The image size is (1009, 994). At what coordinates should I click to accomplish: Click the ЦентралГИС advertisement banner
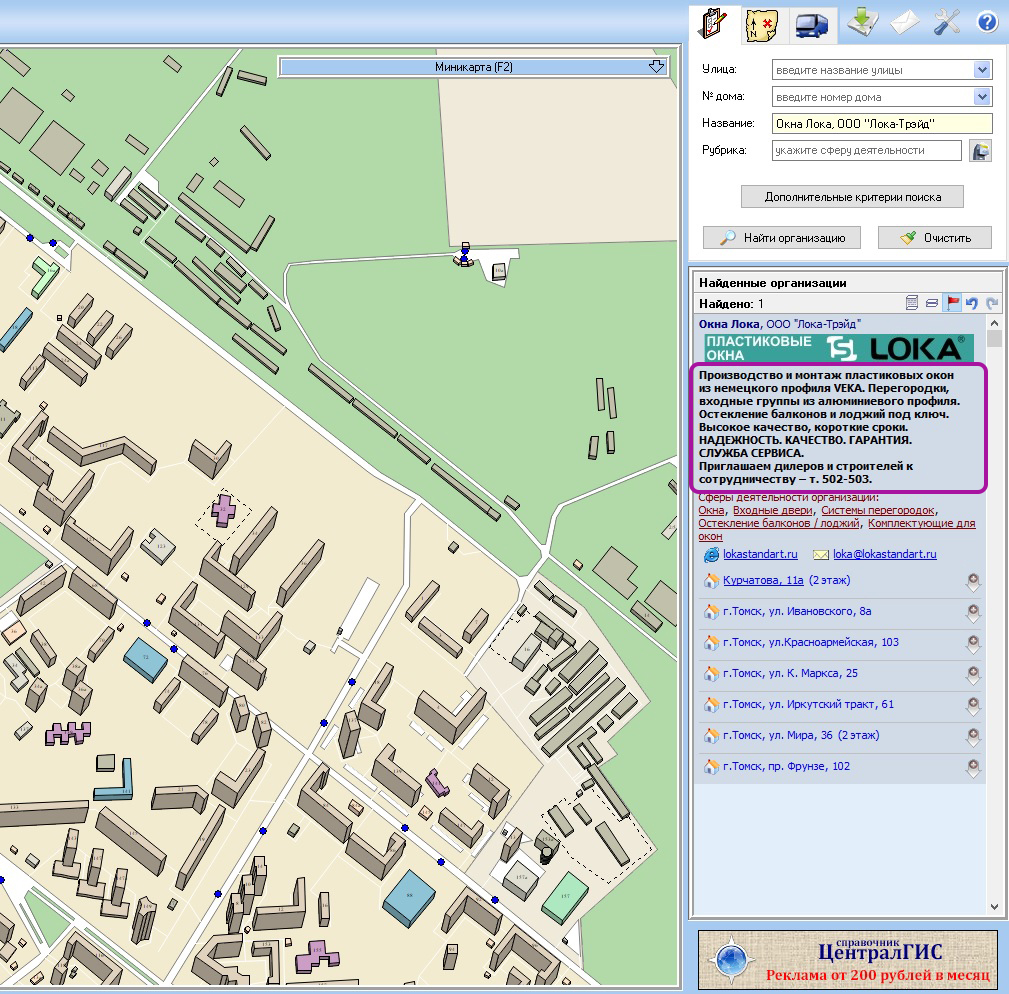(x=847, y=960)
